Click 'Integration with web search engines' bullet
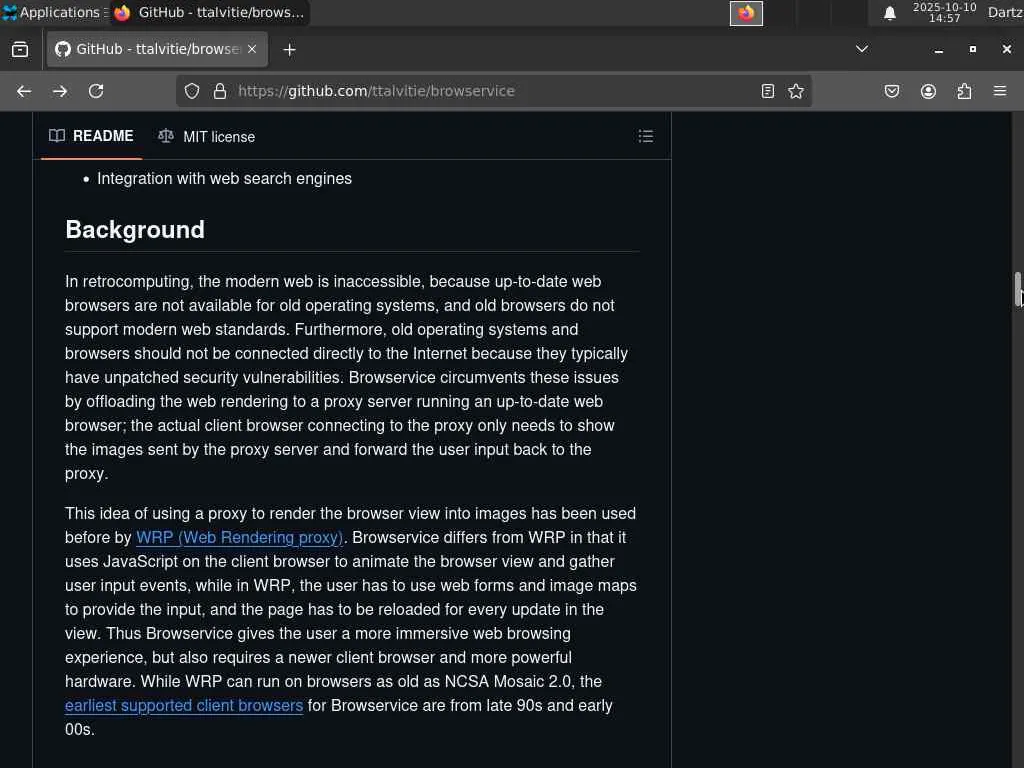The image size is (1024, 768). pos(224,178)
